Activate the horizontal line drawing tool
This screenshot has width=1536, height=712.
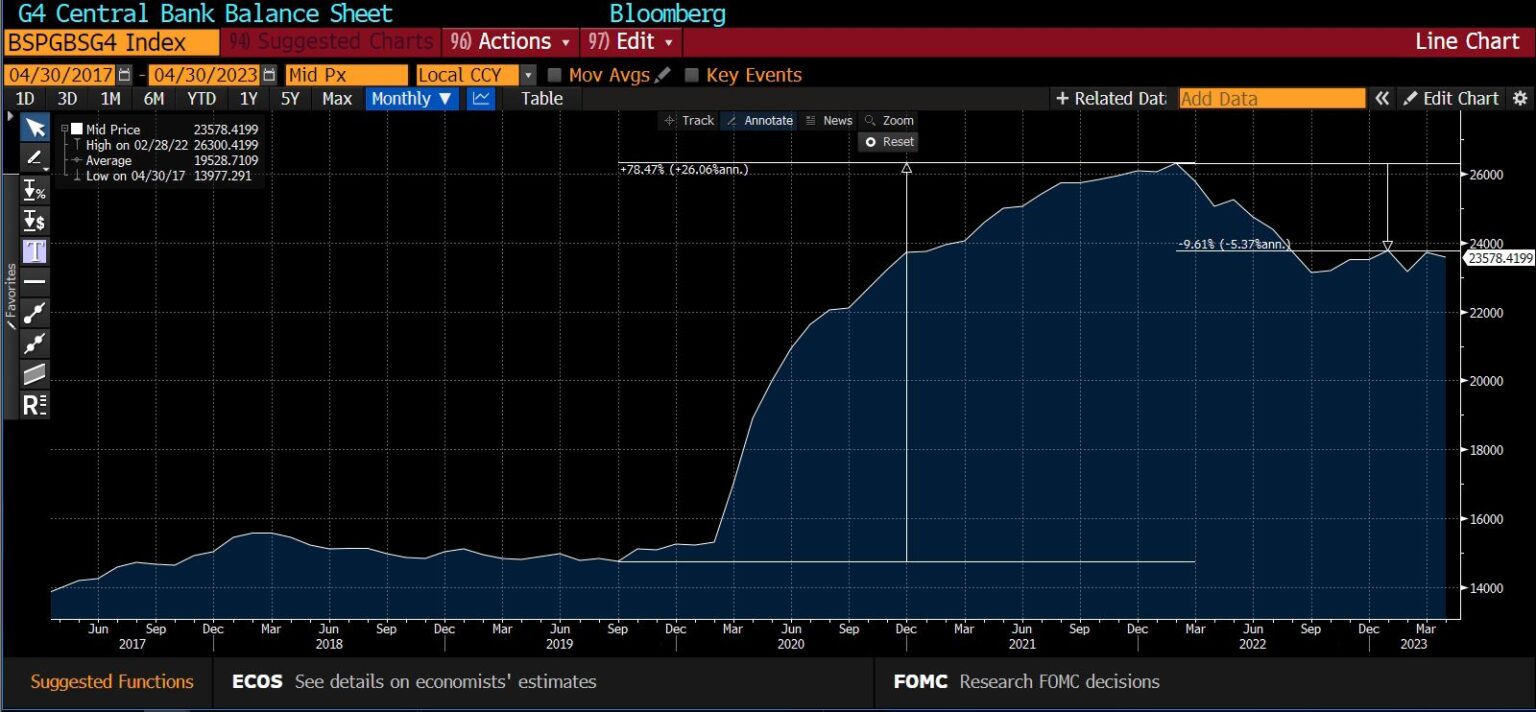pyautogui.click(x=35, y=282)
